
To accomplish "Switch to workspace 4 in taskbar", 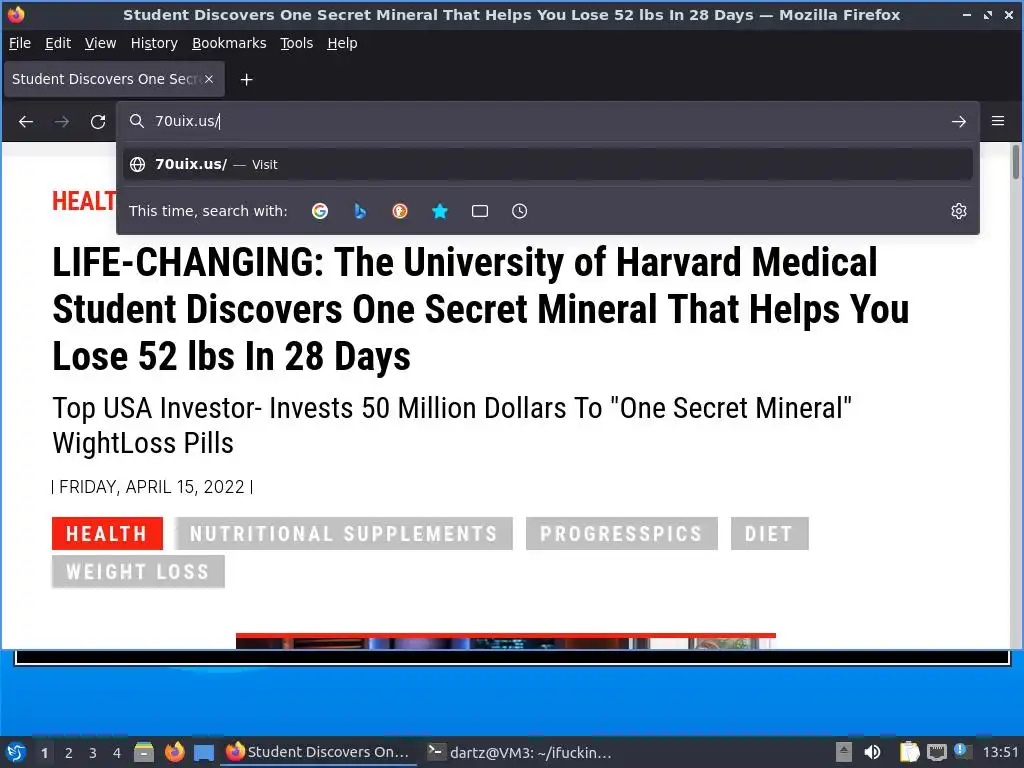I will (117, 753).
